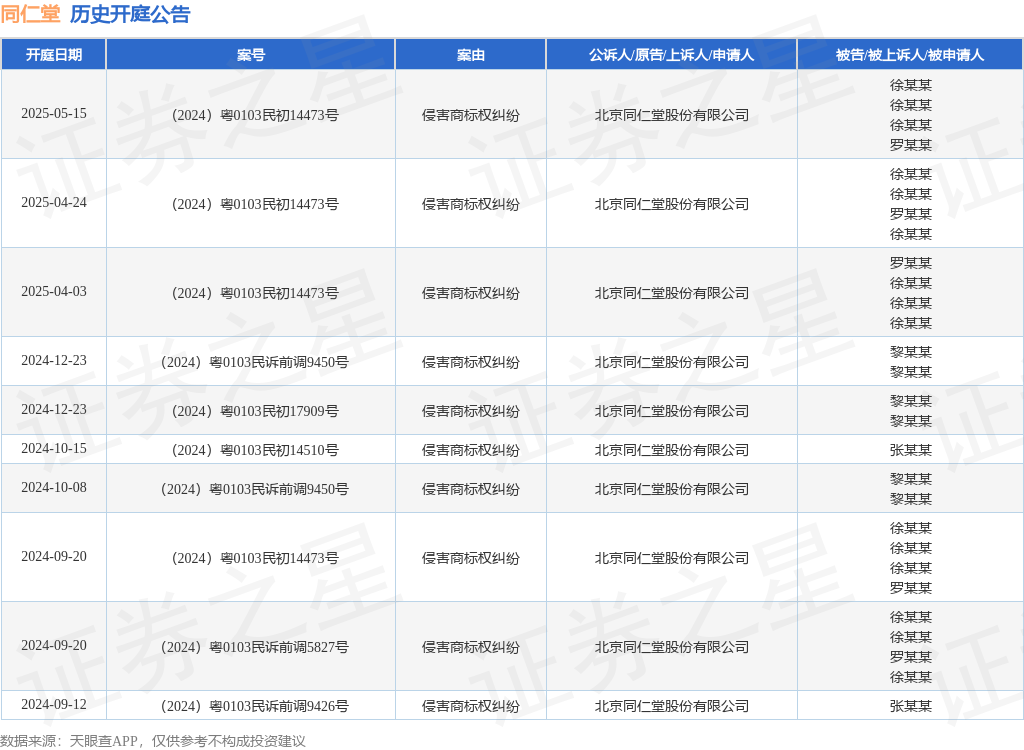This screenshot has width=1024, height=750.
Task: Click date 2024-09-20 in the 诉前调5827号 row
Action: (54, 645)
